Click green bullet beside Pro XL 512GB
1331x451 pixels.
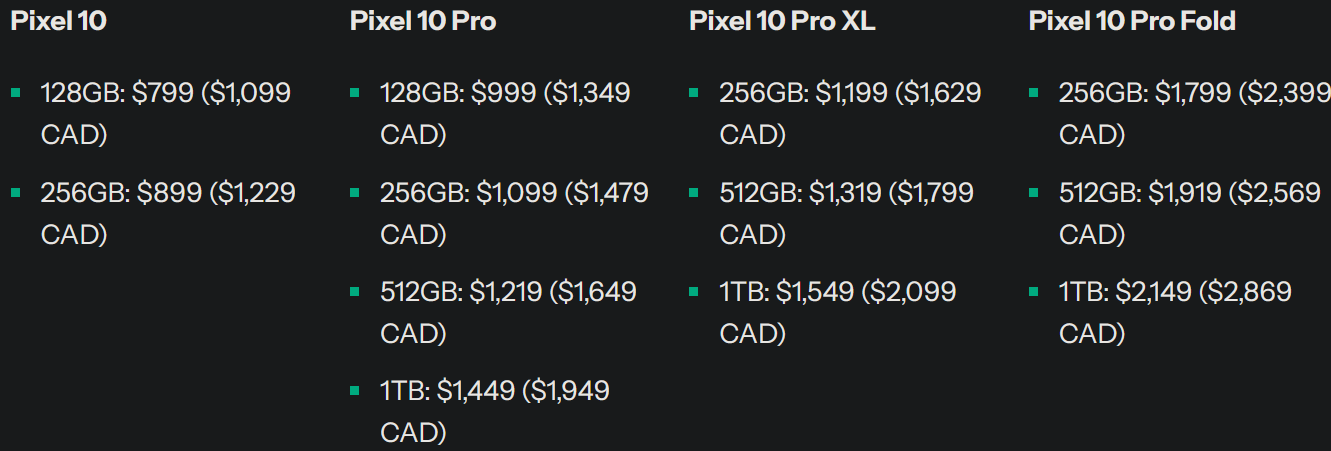[x=694, y=192]
